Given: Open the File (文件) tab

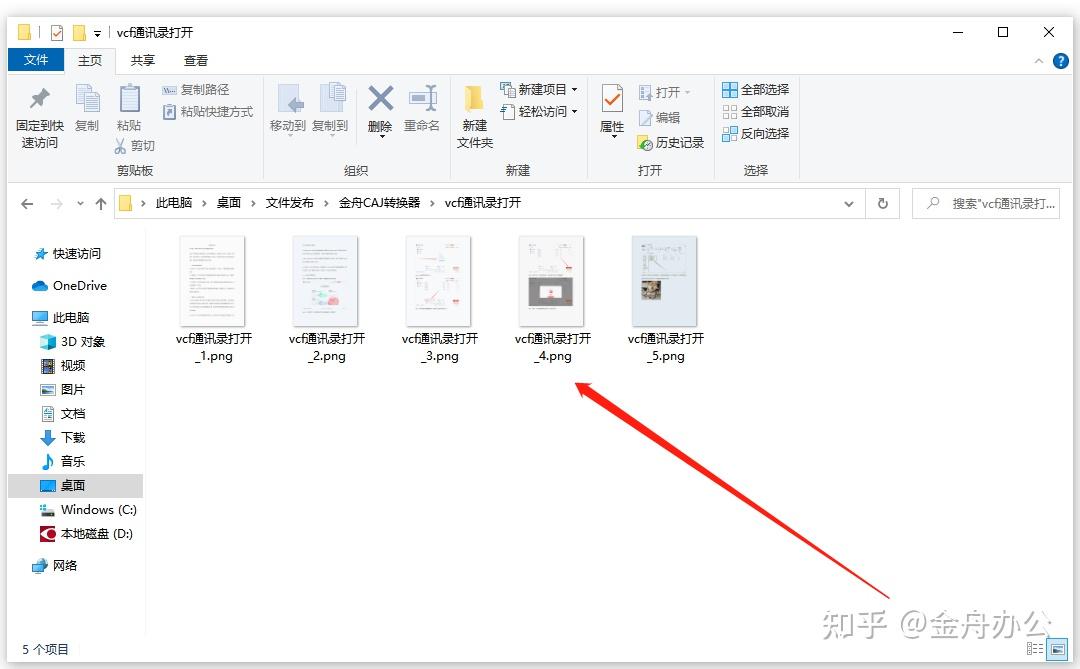Looking at the screenshot, I should [36, 60].
